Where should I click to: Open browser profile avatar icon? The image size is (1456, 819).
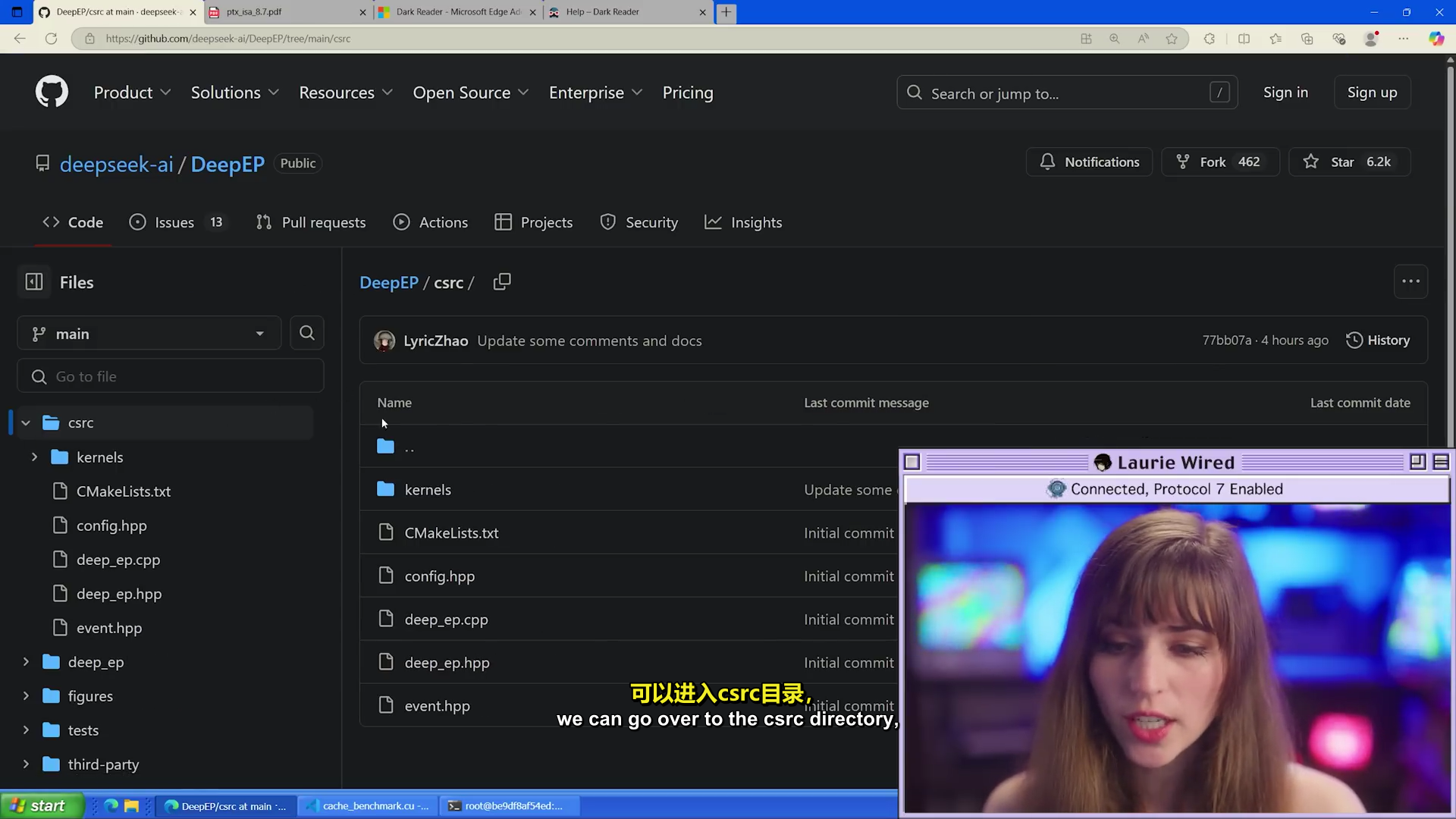pos(1371,39)
